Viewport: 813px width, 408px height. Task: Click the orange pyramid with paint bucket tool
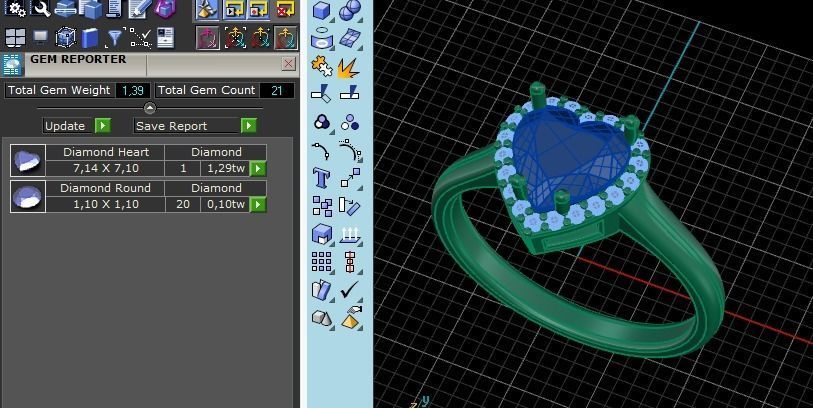(351, 317)
